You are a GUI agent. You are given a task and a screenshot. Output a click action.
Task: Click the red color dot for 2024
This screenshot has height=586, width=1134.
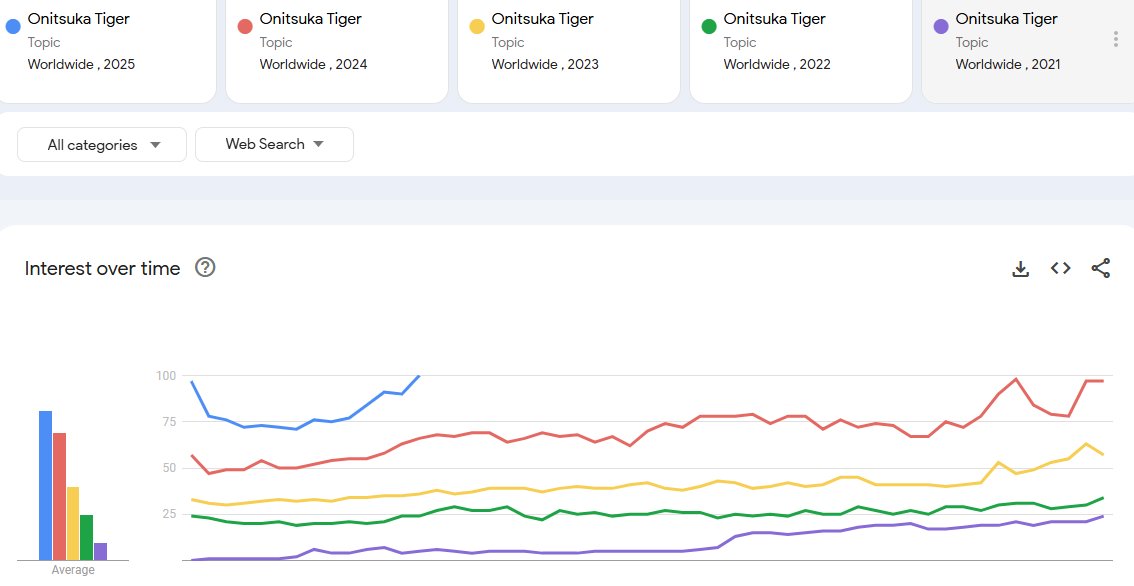tap(245, 27)
